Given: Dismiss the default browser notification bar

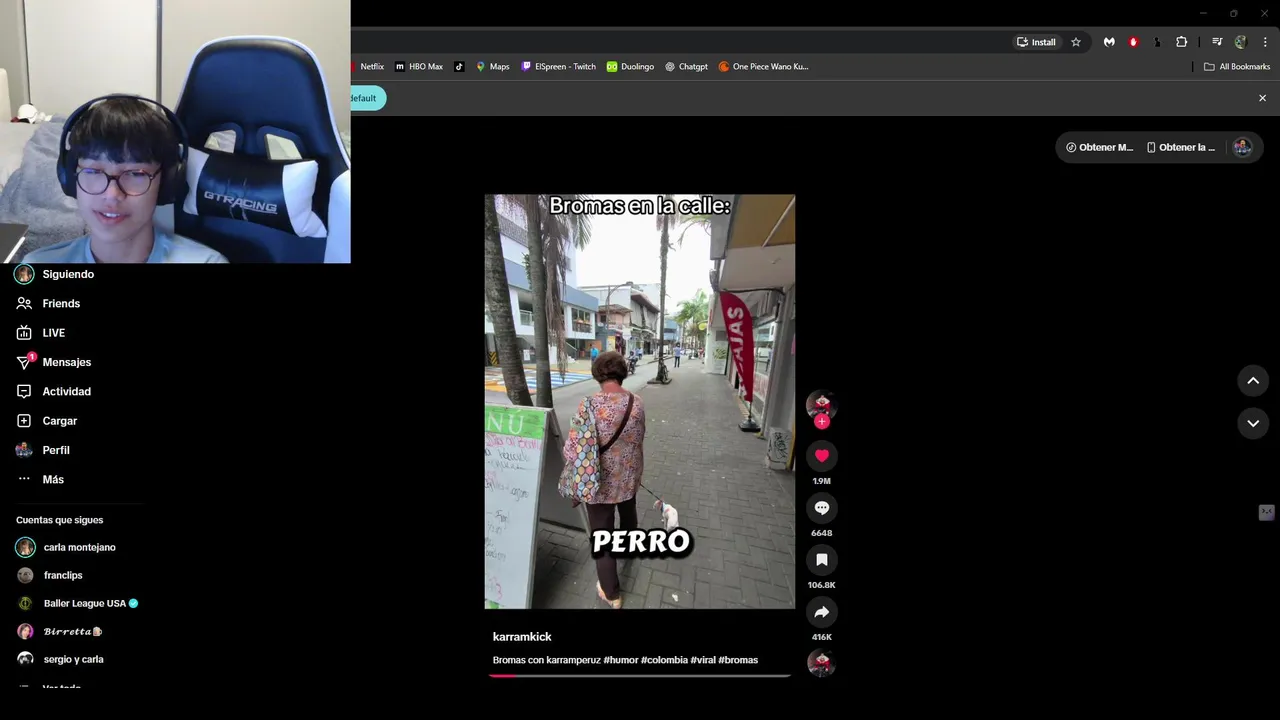Looking at the screenshot, I should pos(1262,98).
